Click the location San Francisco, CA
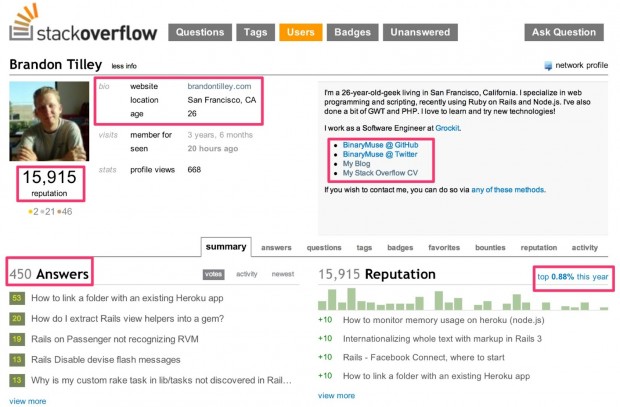Viewport: 620px width, 407px height. (x=221, y=100)
